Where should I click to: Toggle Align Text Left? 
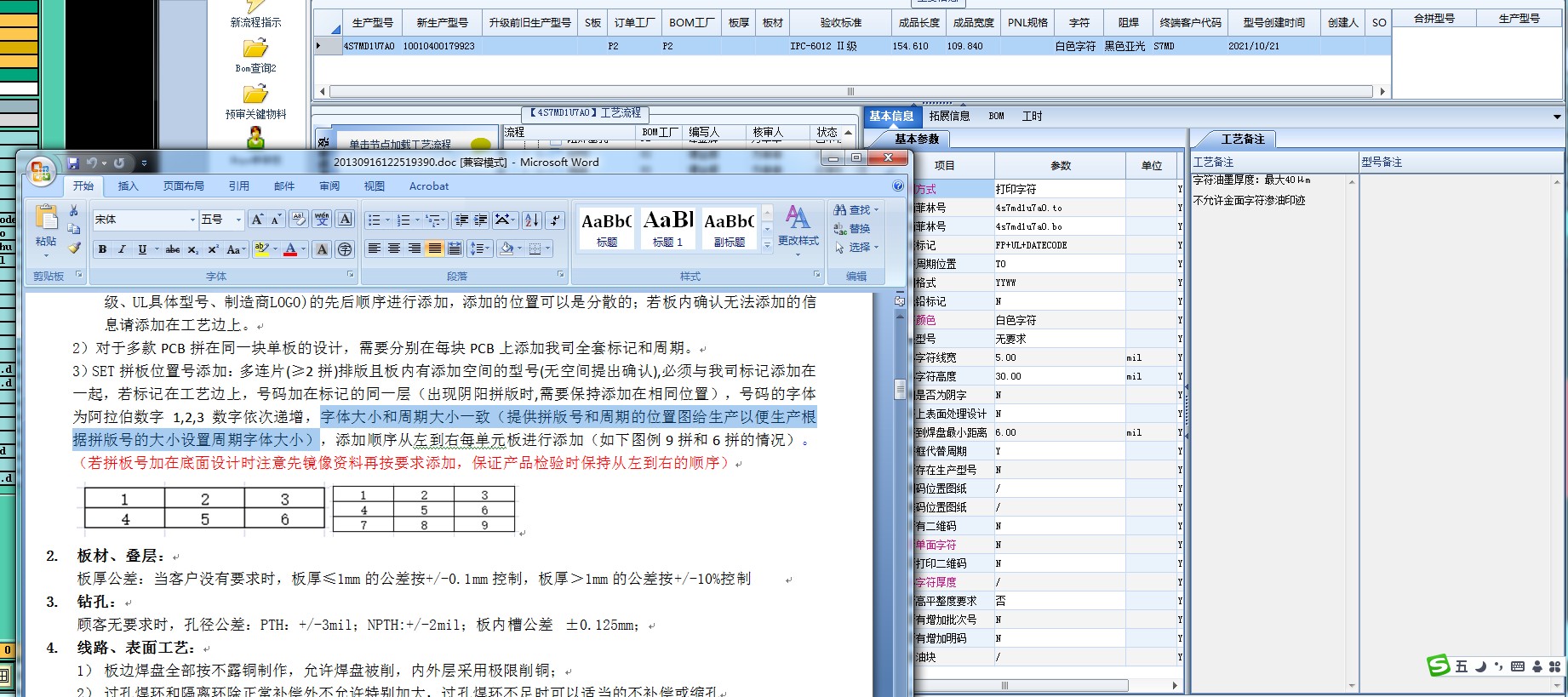374,249
